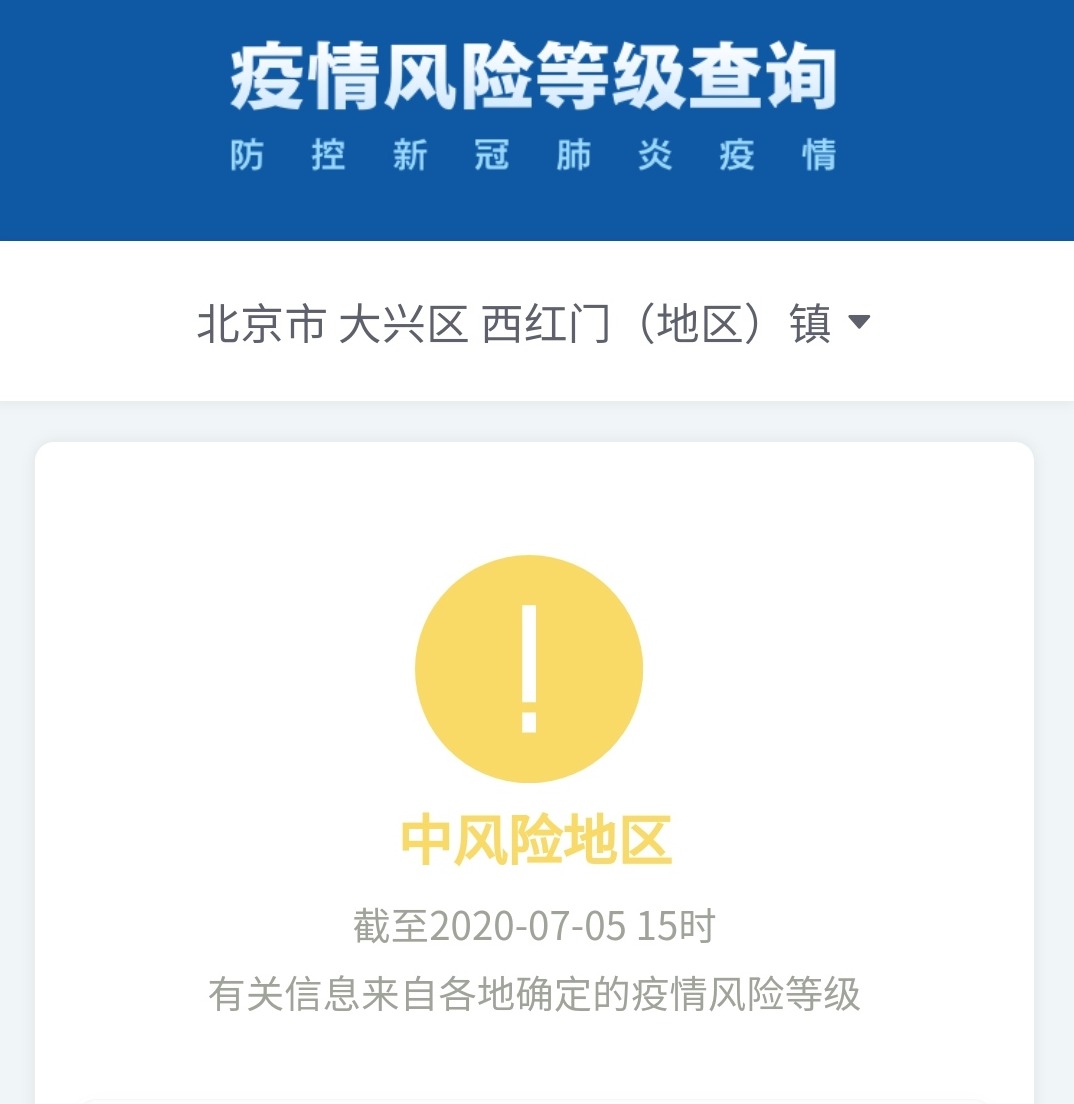Click the 控 character in the subtitle
This screenshot has height=1104, width=1074.
(x=329, y=155)
